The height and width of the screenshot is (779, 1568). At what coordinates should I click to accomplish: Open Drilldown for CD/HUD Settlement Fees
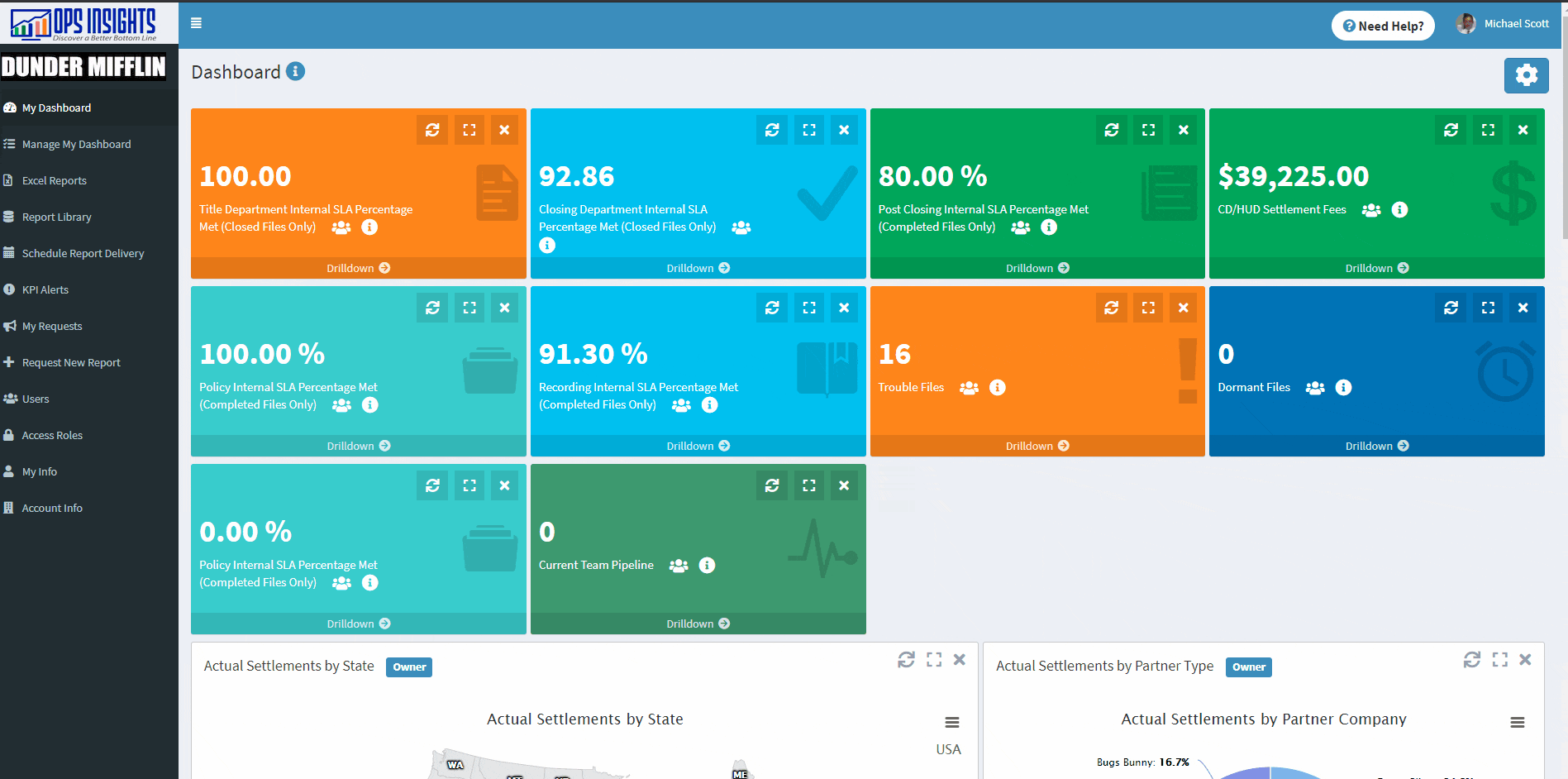(1376, 268)
